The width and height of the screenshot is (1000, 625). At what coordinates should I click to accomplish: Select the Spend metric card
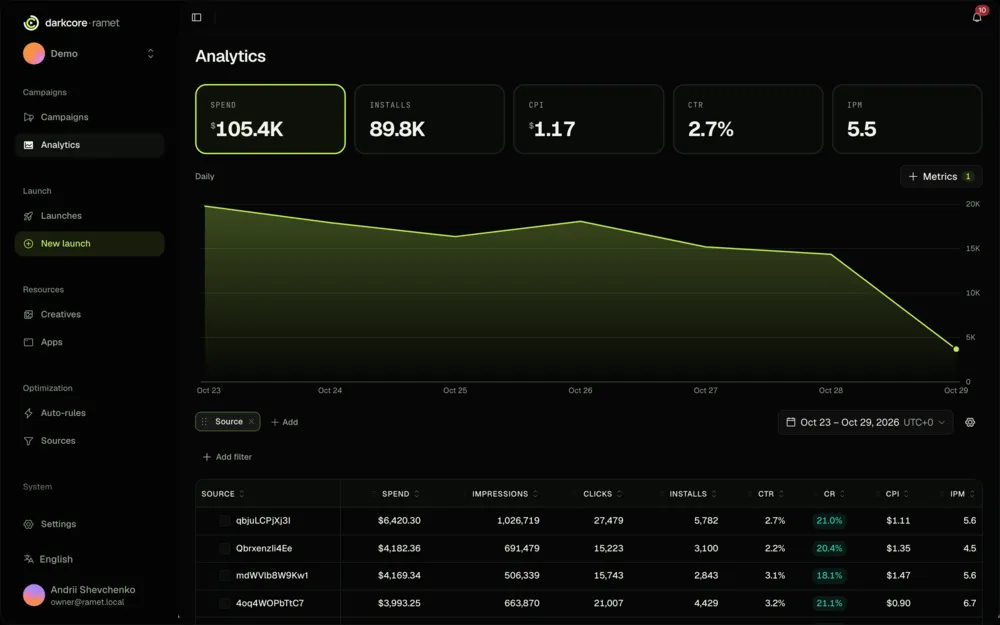click(x=270, y=119)
